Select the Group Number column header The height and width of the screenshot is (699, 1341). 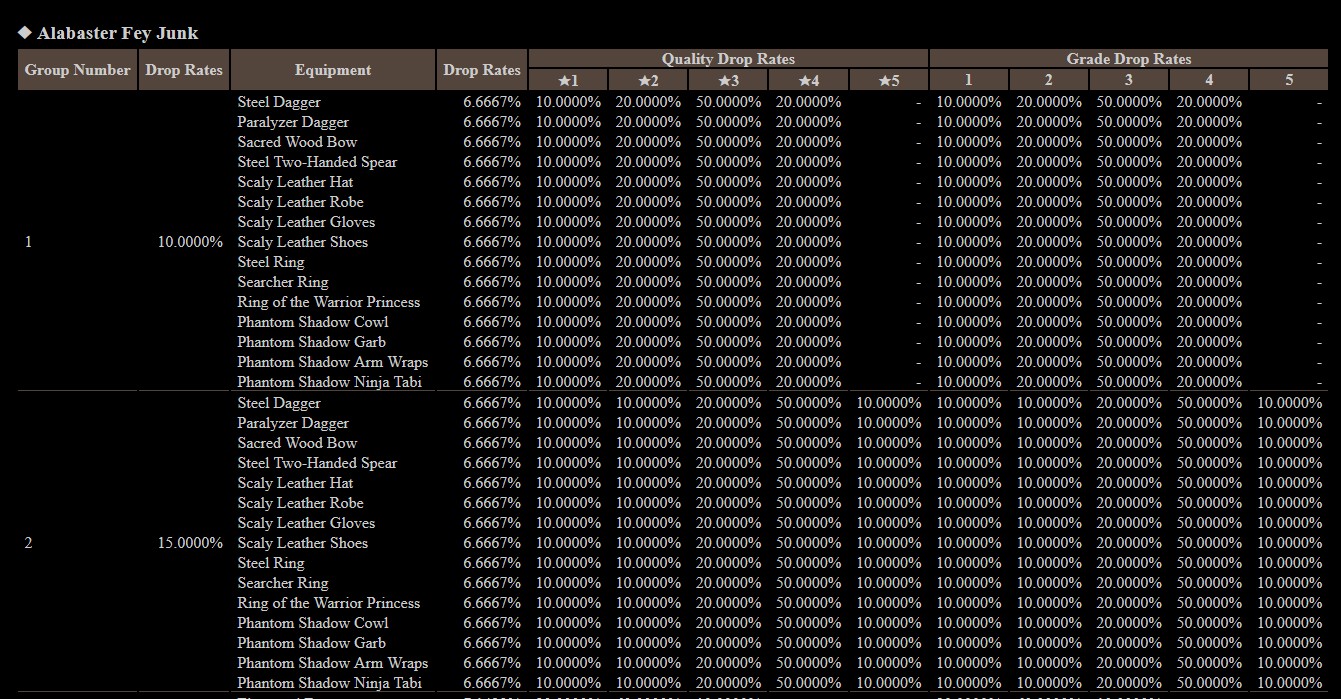[78, 70]
